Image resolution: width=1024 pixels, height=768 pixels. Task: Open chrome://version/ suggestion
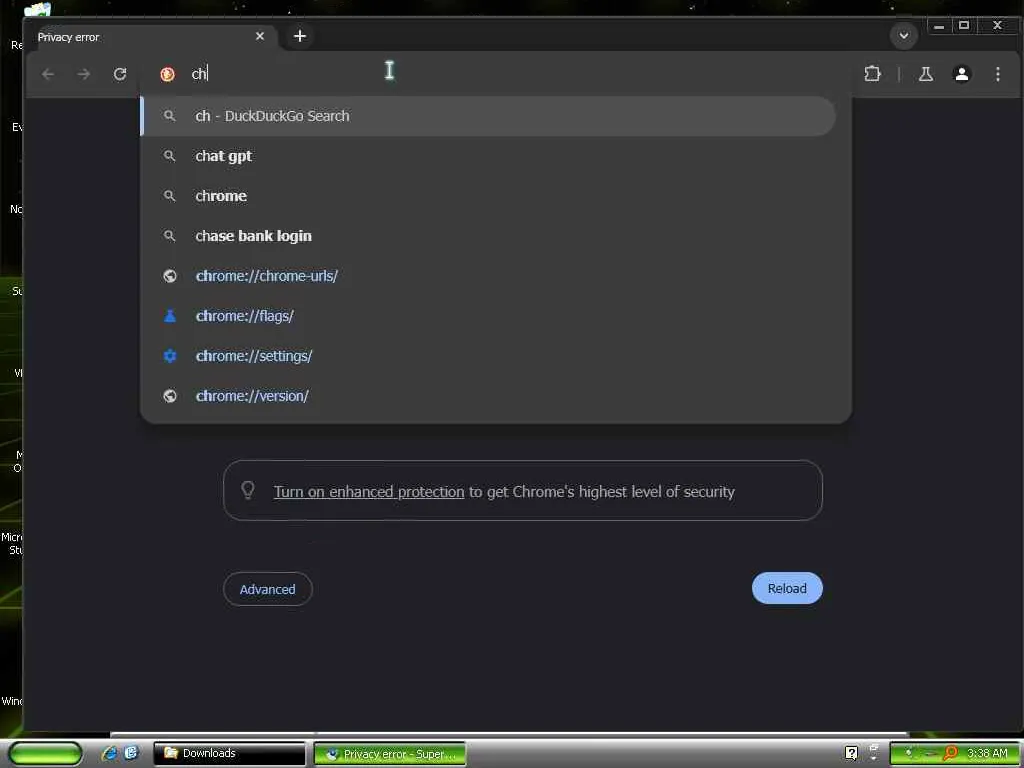click(x=488, y=396)
